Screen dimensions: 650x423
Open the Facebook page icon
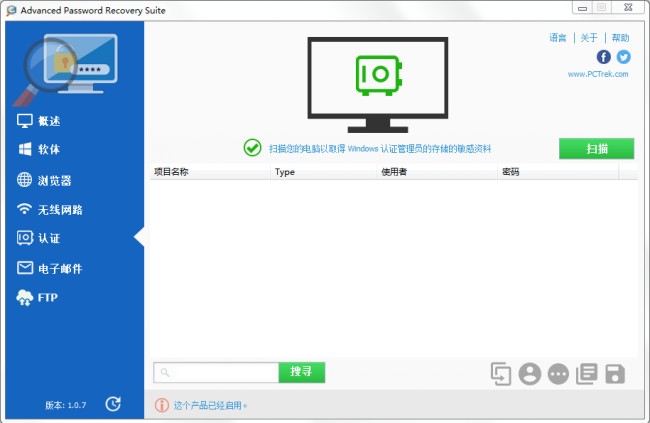(x=604, y=57)
